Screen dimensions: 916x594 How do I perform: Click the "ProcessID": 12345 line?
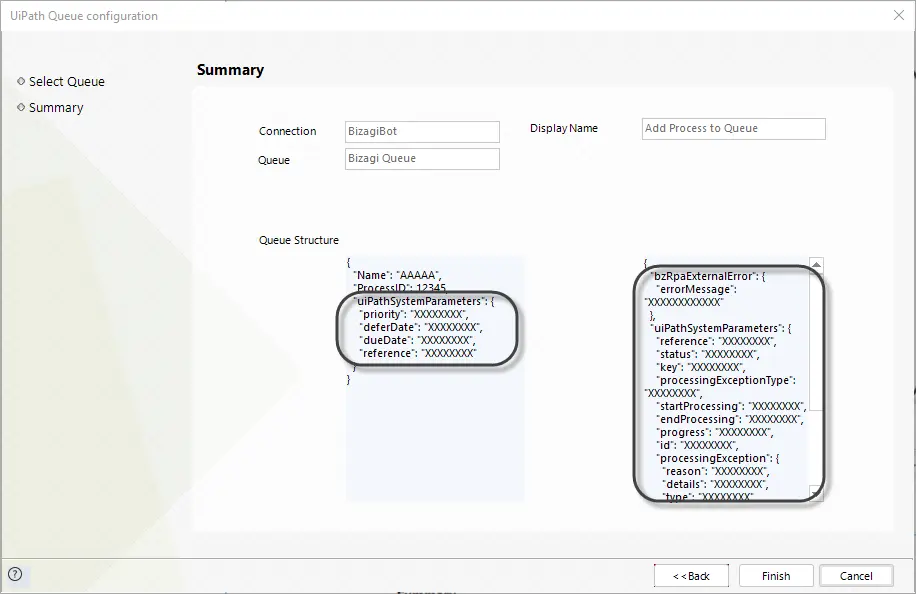pyautogui.click(x=400, y=288)
